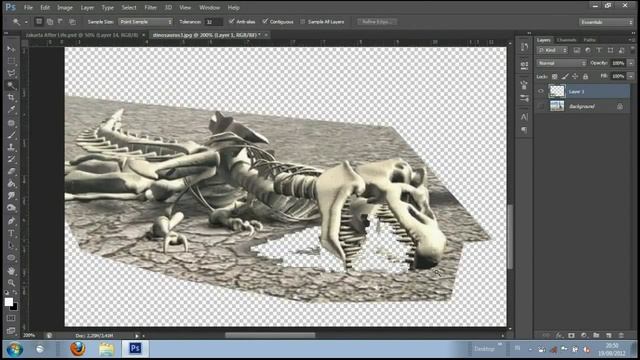Choose Intersect with Selection mode

coord(72,22)
